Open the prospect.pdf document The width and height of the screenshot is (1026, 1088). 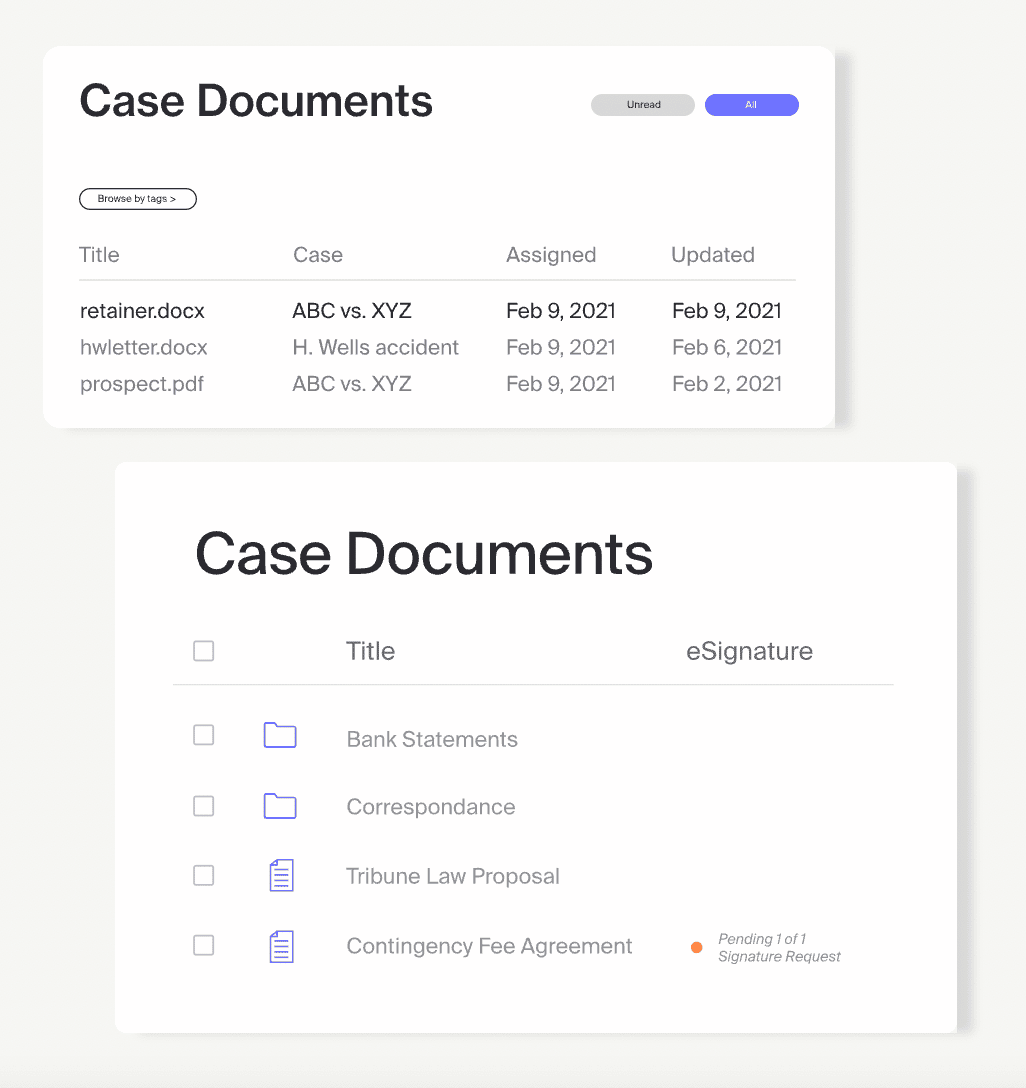tap(141, 383)
